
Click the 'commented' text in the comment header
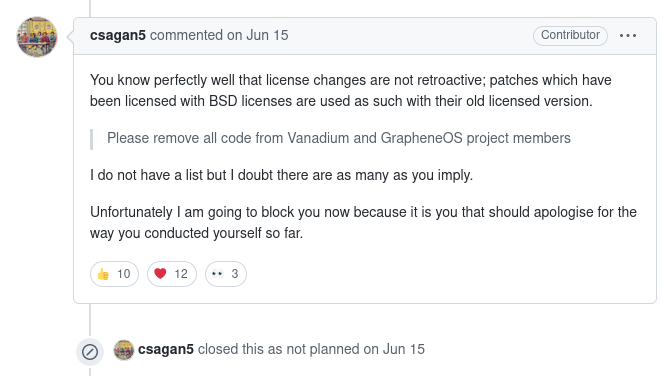tap(186, 35)
